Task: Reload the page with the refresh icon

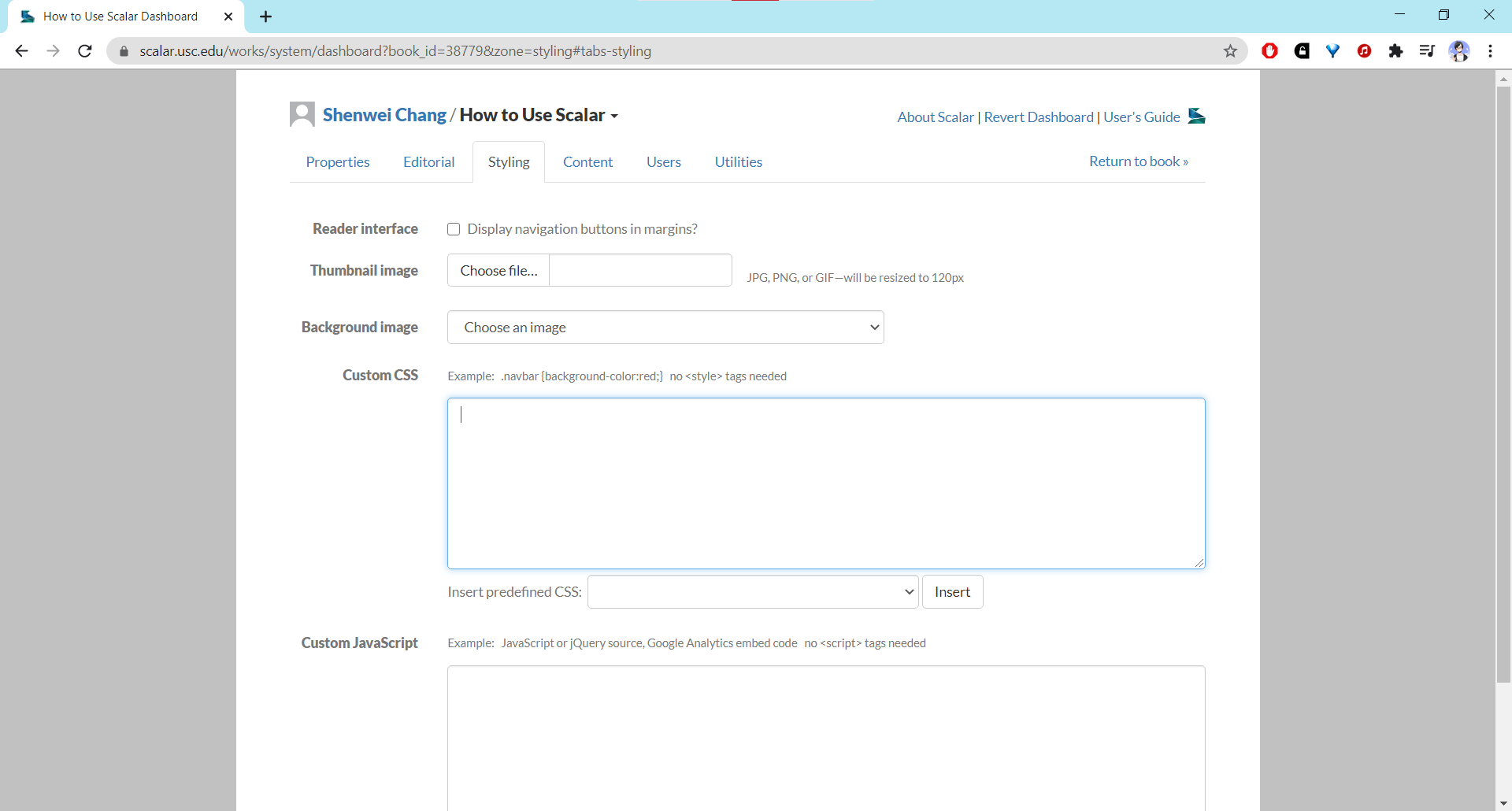Action: (85, 51)
